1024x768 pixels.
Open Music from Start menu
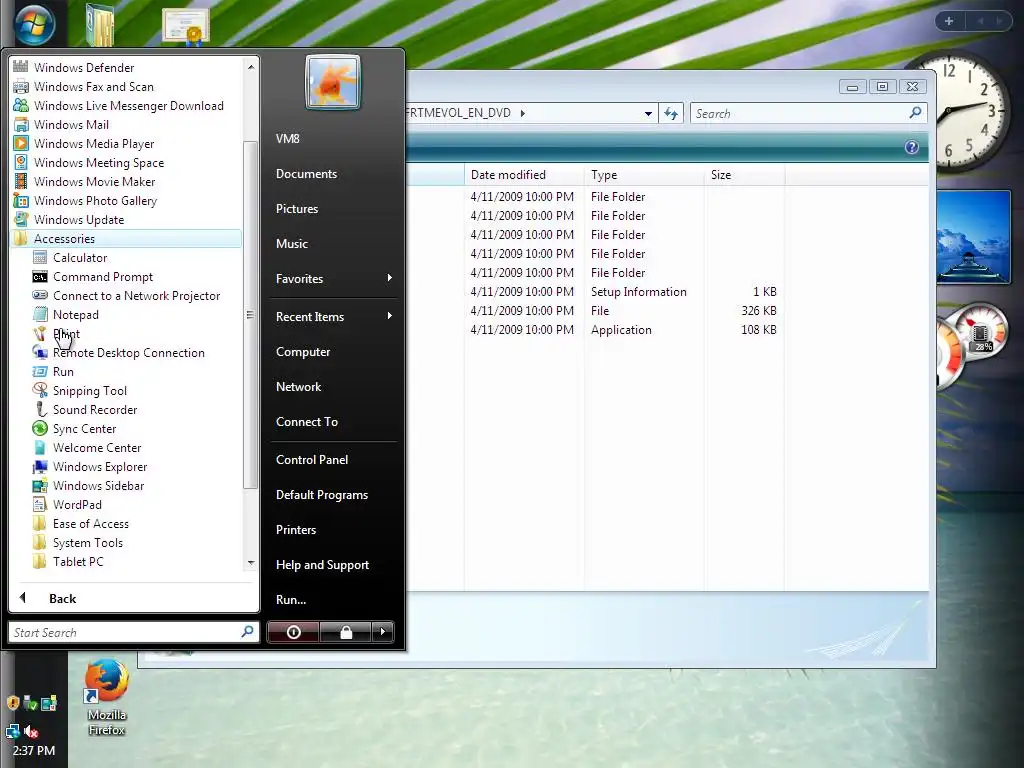[x=291, y=243]
